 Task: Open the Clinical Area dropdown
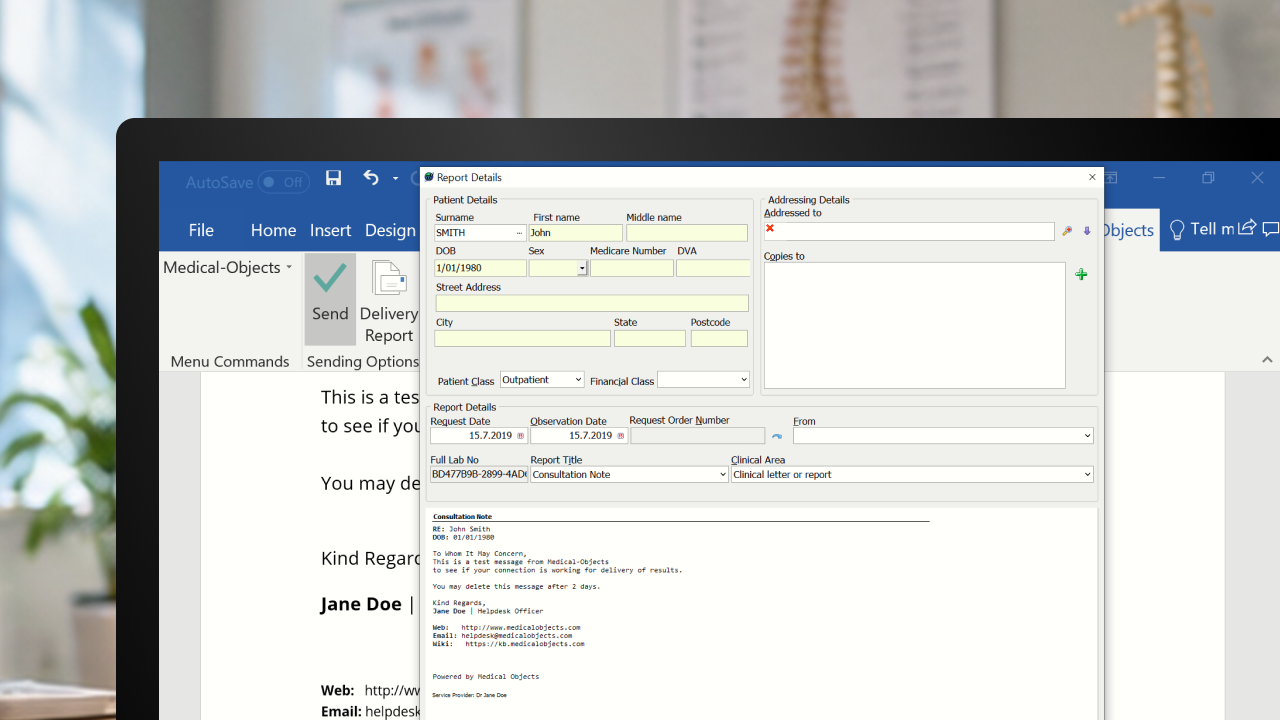[x=1087, y=474]
